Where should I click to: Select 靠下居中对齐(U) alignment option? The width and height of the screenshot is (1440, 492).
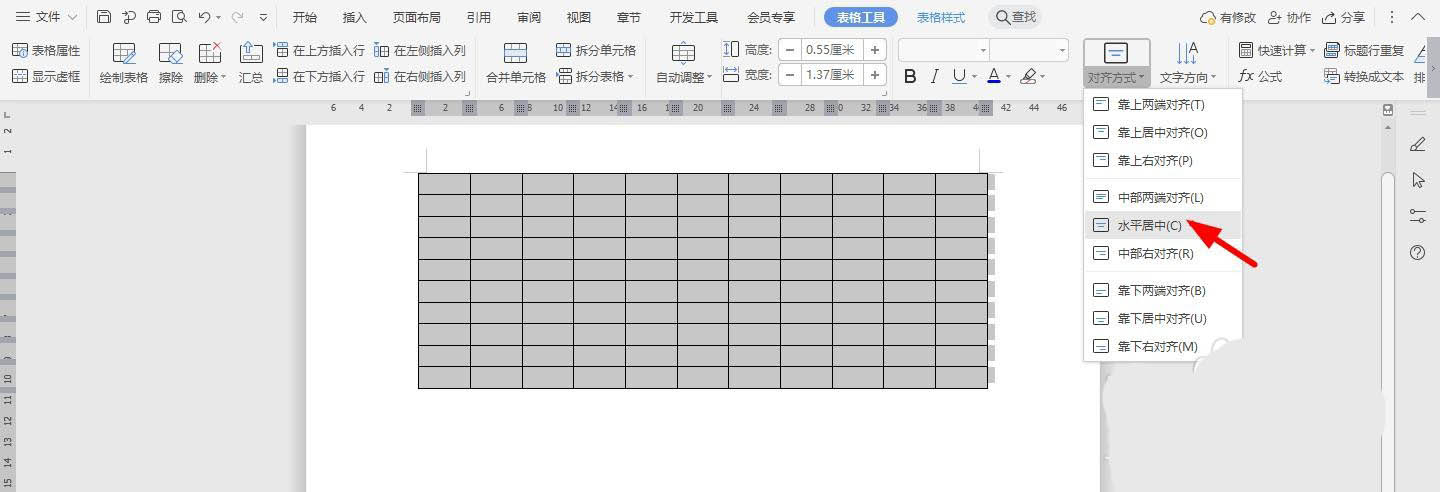1162,318
